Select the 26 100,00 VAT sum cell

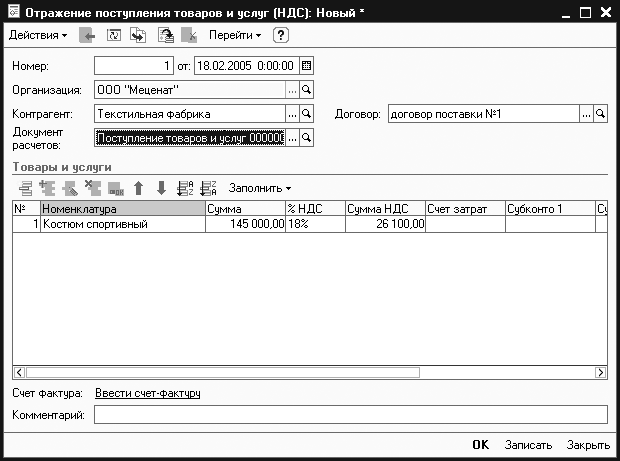pos(386,224)
